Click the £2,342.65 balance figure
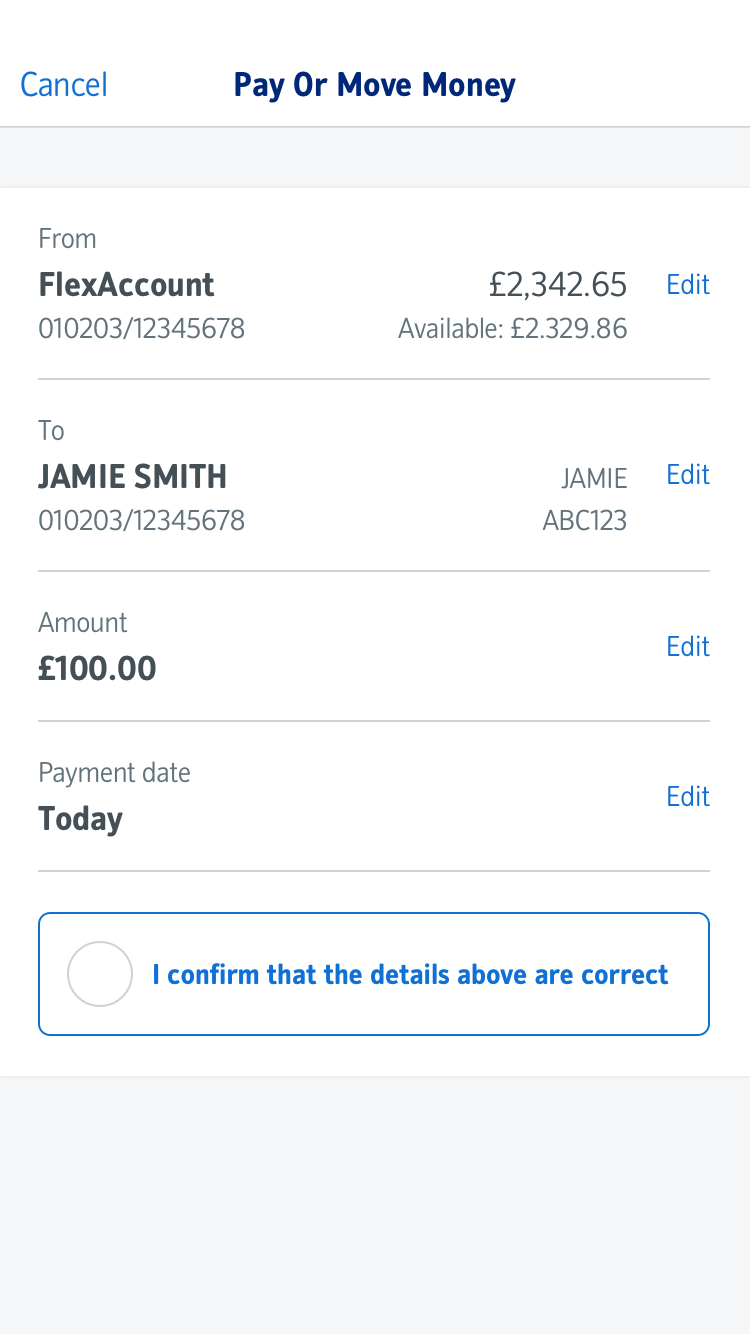750x1334 pixels. [558, 285]
